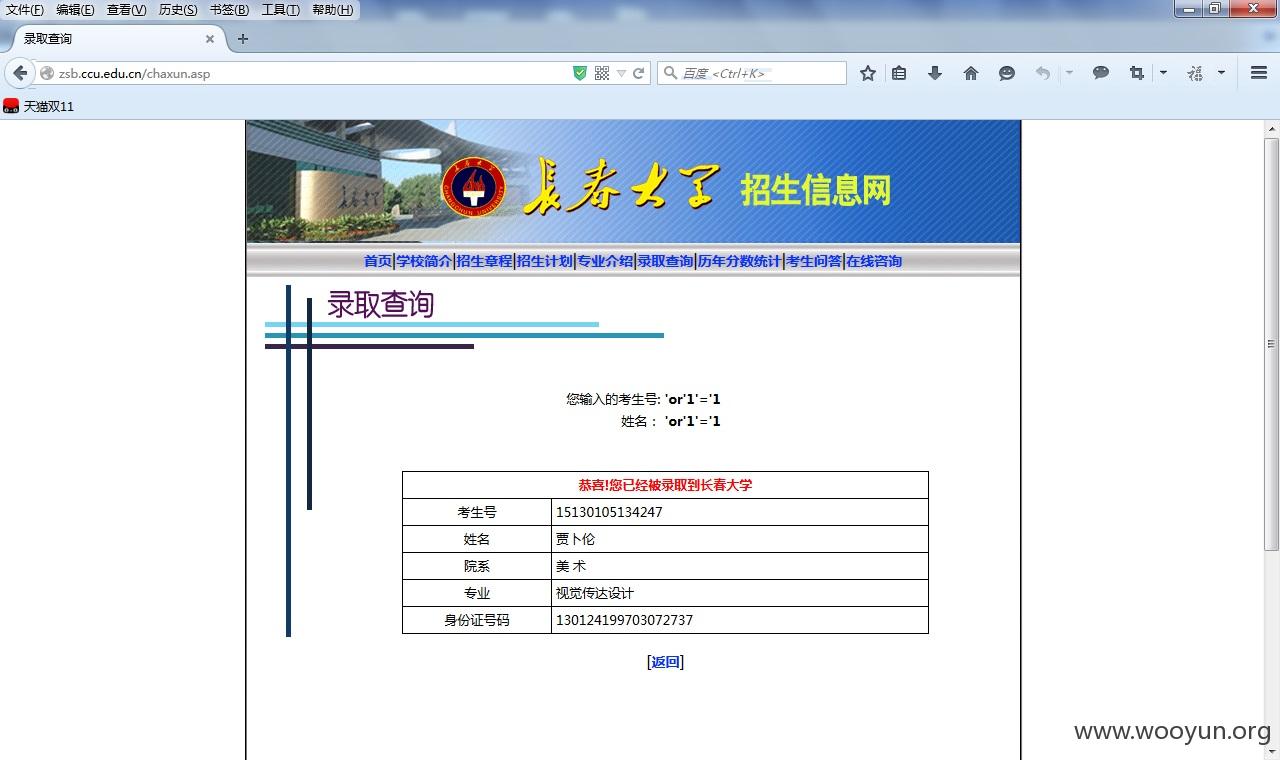Click the vertical scrollbar thumb
The width and height of the screenshot is (1280, 760).
click(x=1272, y=345)
